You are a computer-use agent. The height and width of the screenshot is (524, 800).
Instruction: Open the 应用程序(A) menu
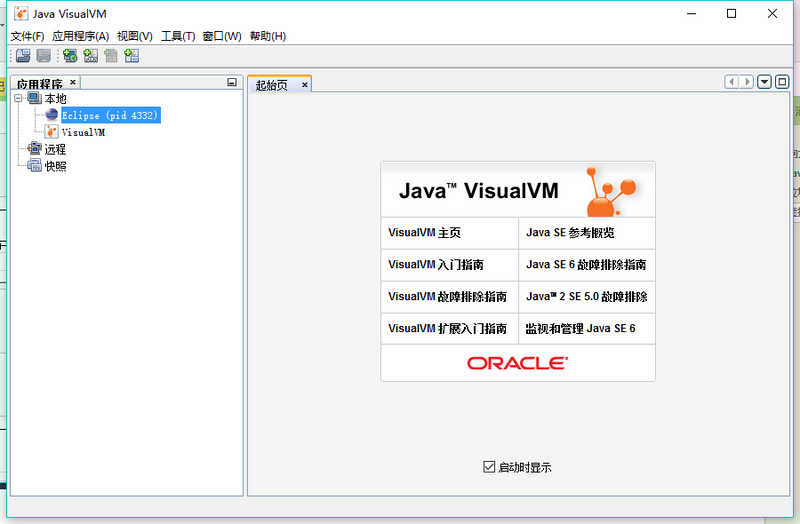point(81,36)
